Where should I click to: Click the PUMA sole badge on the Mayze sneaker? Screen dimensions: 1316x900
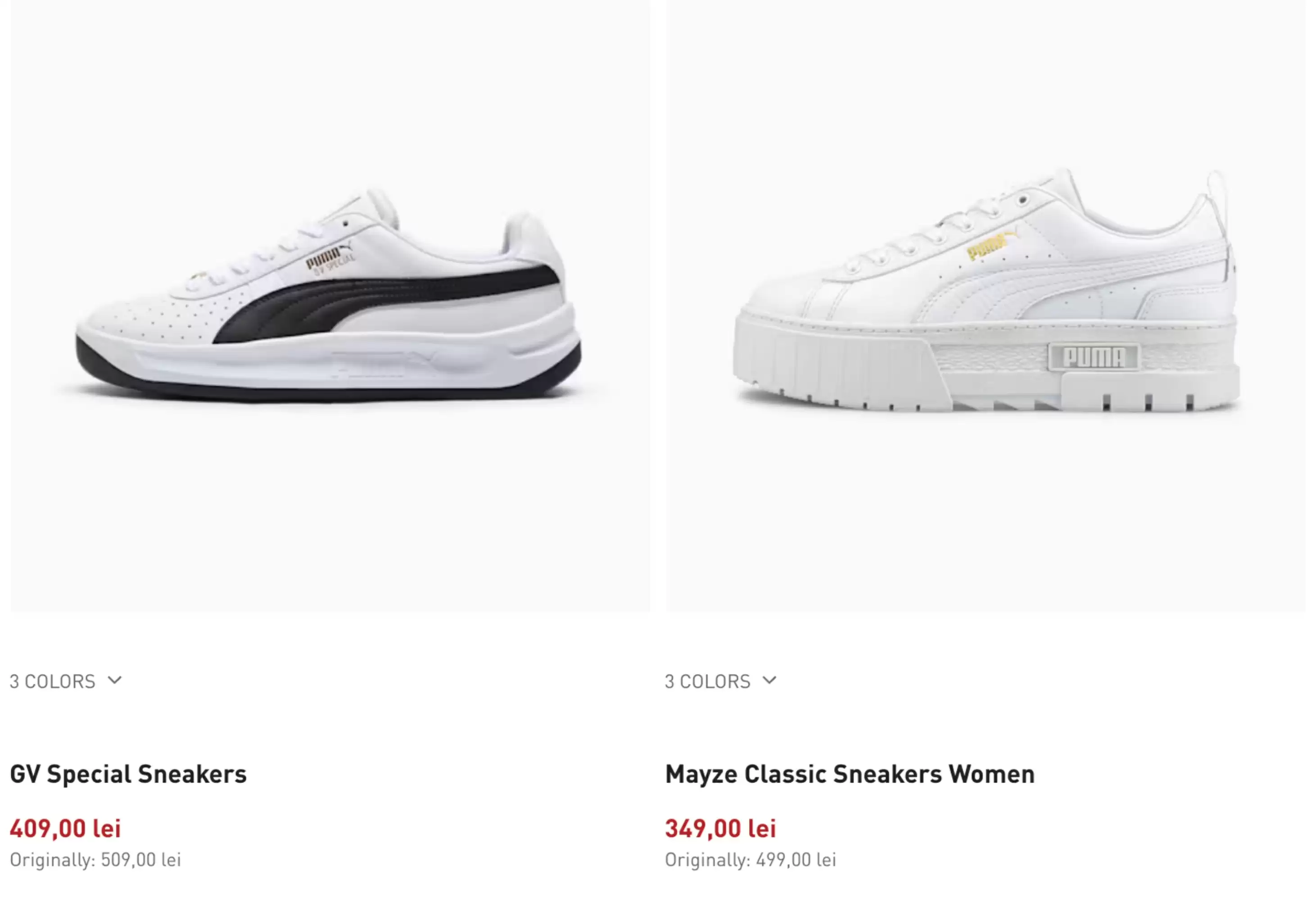[x=1094, y=357]
